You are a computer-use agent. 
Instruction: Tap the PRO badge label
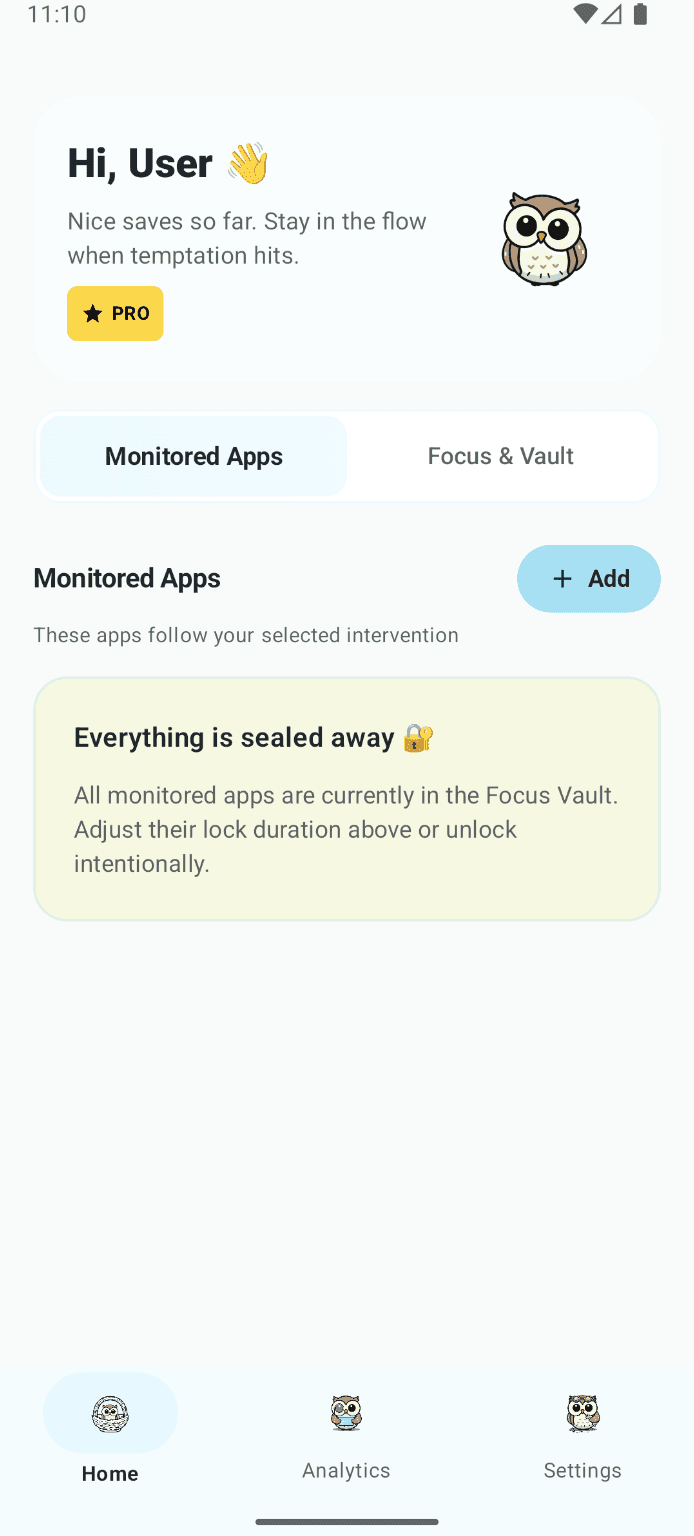(x=130, y=314)
